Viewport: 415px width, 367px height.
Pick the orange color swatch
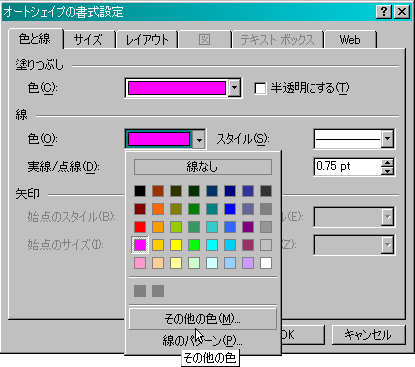[158, 209]
